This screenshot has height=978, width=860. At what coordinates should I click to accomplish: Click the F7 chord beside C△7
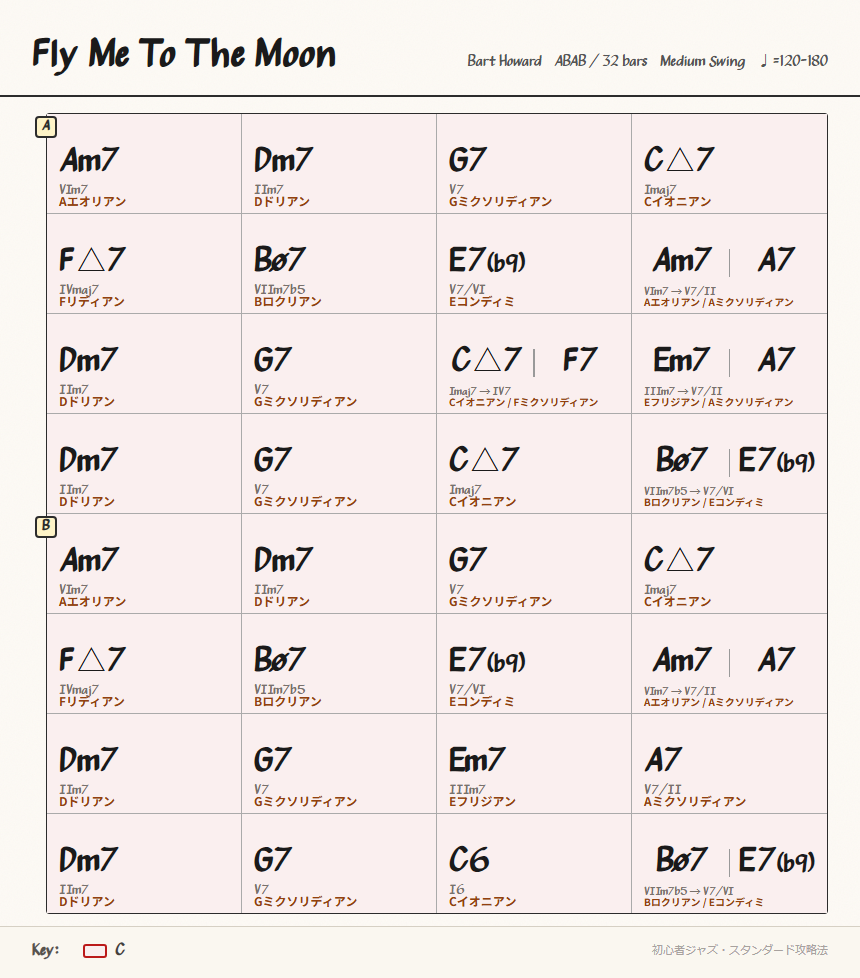(580, 360)
